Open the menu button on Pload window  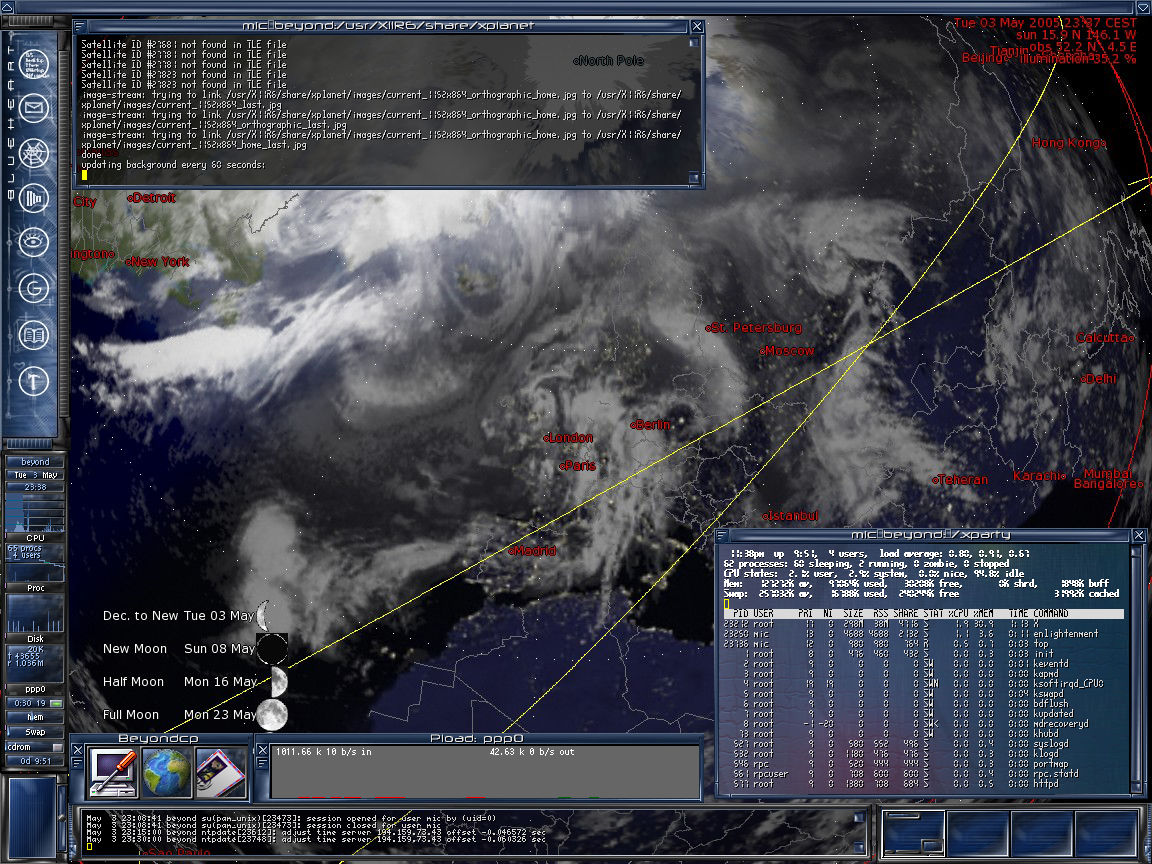pyautogui.click(x=262, y=764)
